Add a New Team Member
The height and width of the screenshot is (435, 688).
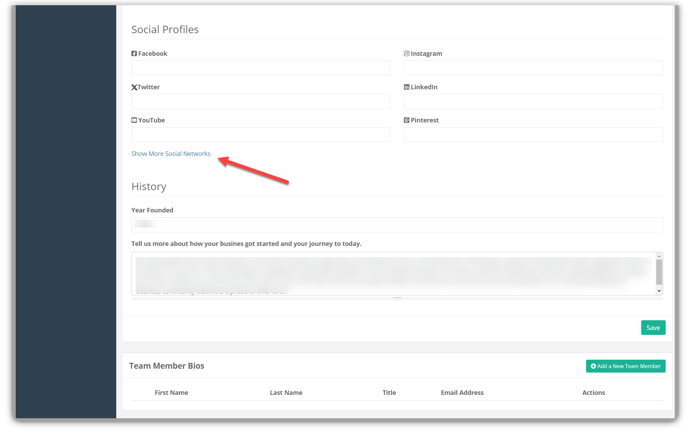click(625, 366)
